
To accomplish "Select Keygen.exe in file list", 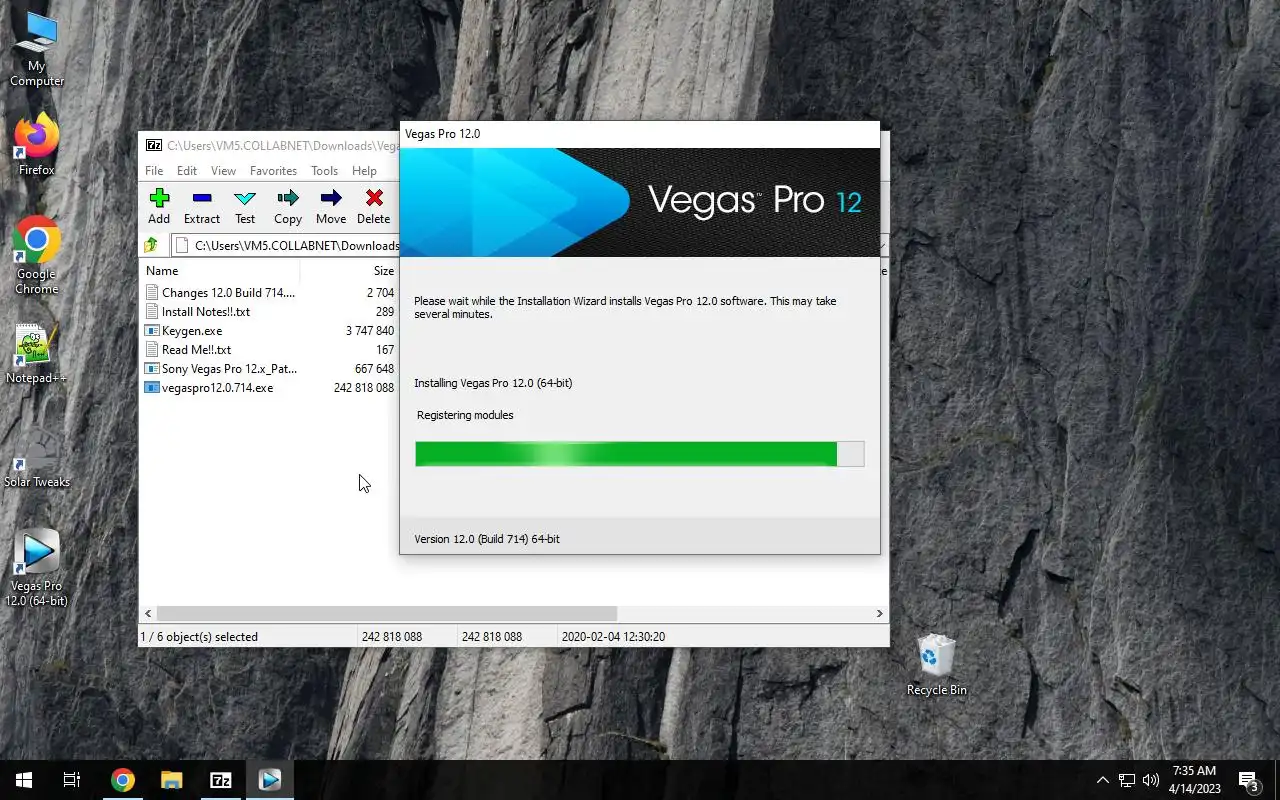I will 184,331.
